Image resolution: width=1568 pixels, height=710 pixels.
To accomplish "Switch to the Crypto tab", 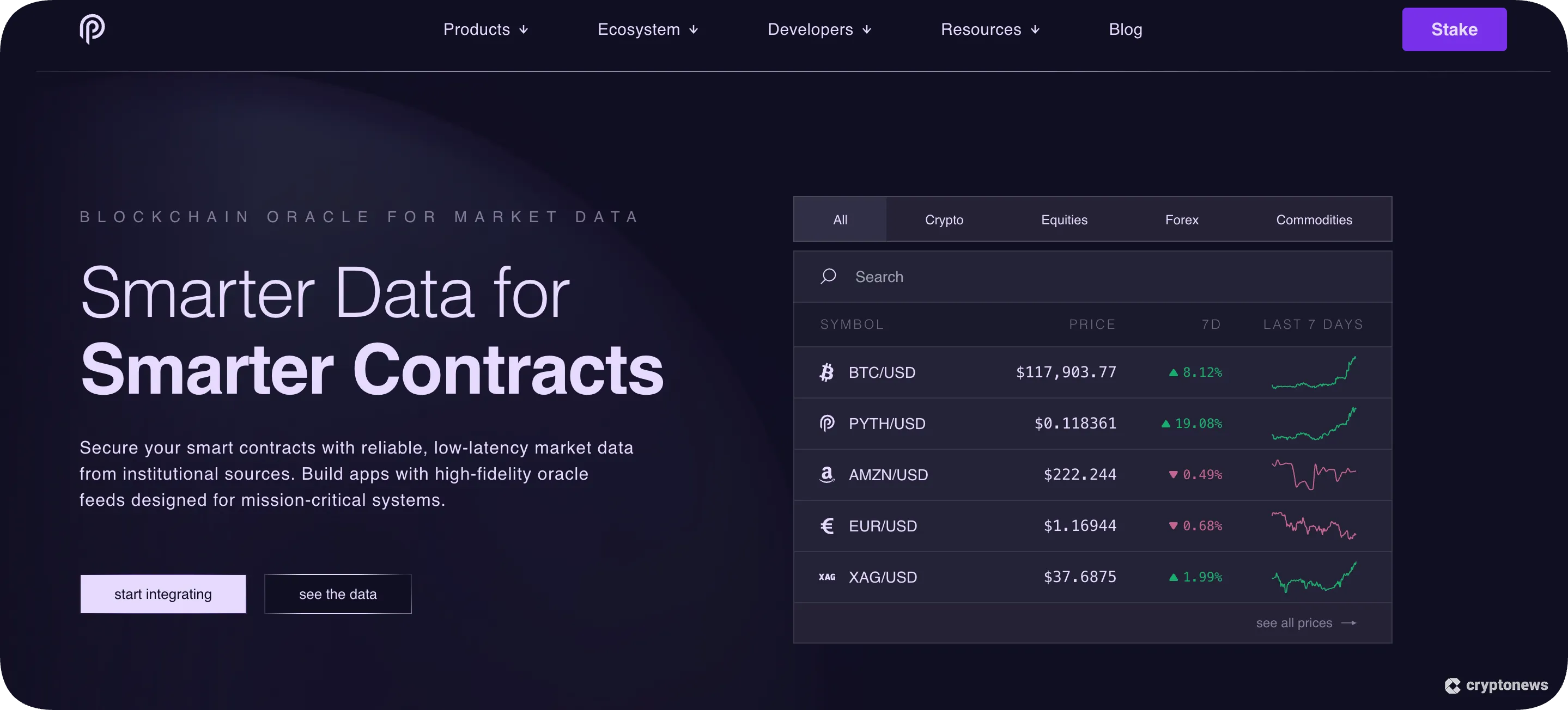I will tap(944, 219).
